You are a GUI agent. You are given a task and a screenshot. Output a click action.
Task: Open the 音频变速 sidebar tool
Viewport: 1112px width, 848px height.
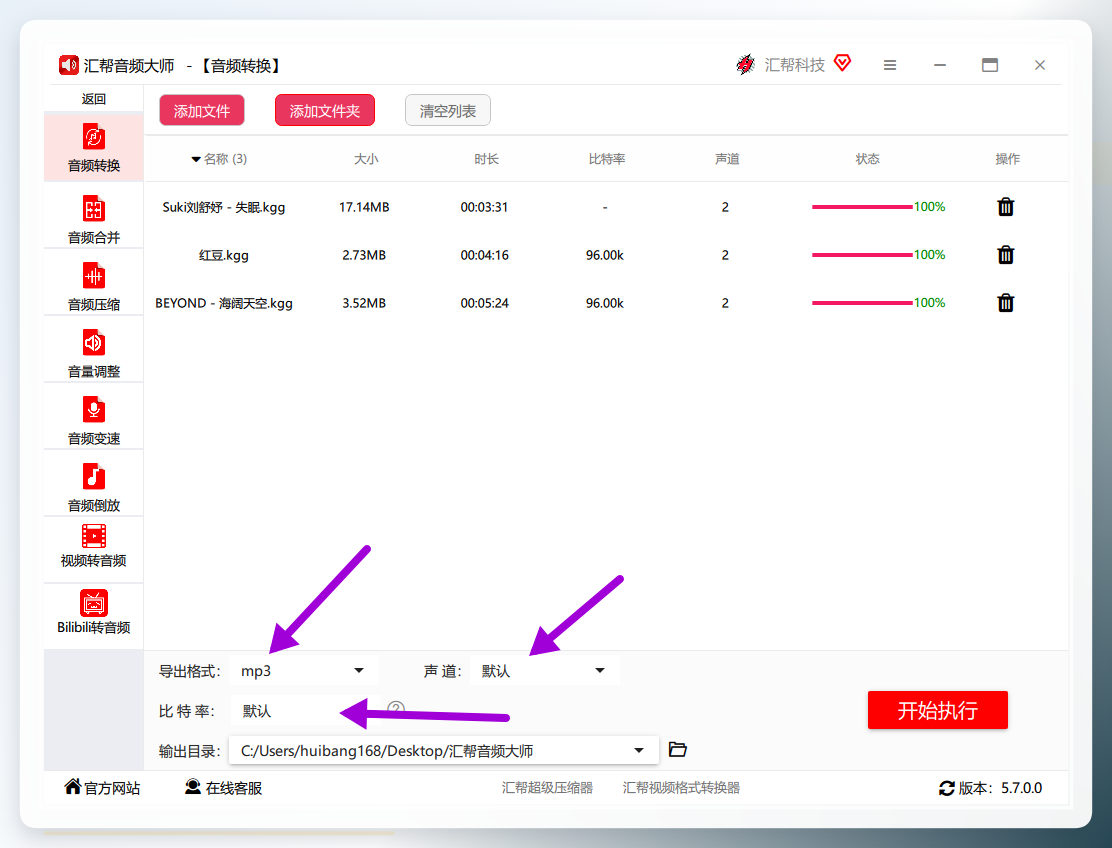click(94, 420)
